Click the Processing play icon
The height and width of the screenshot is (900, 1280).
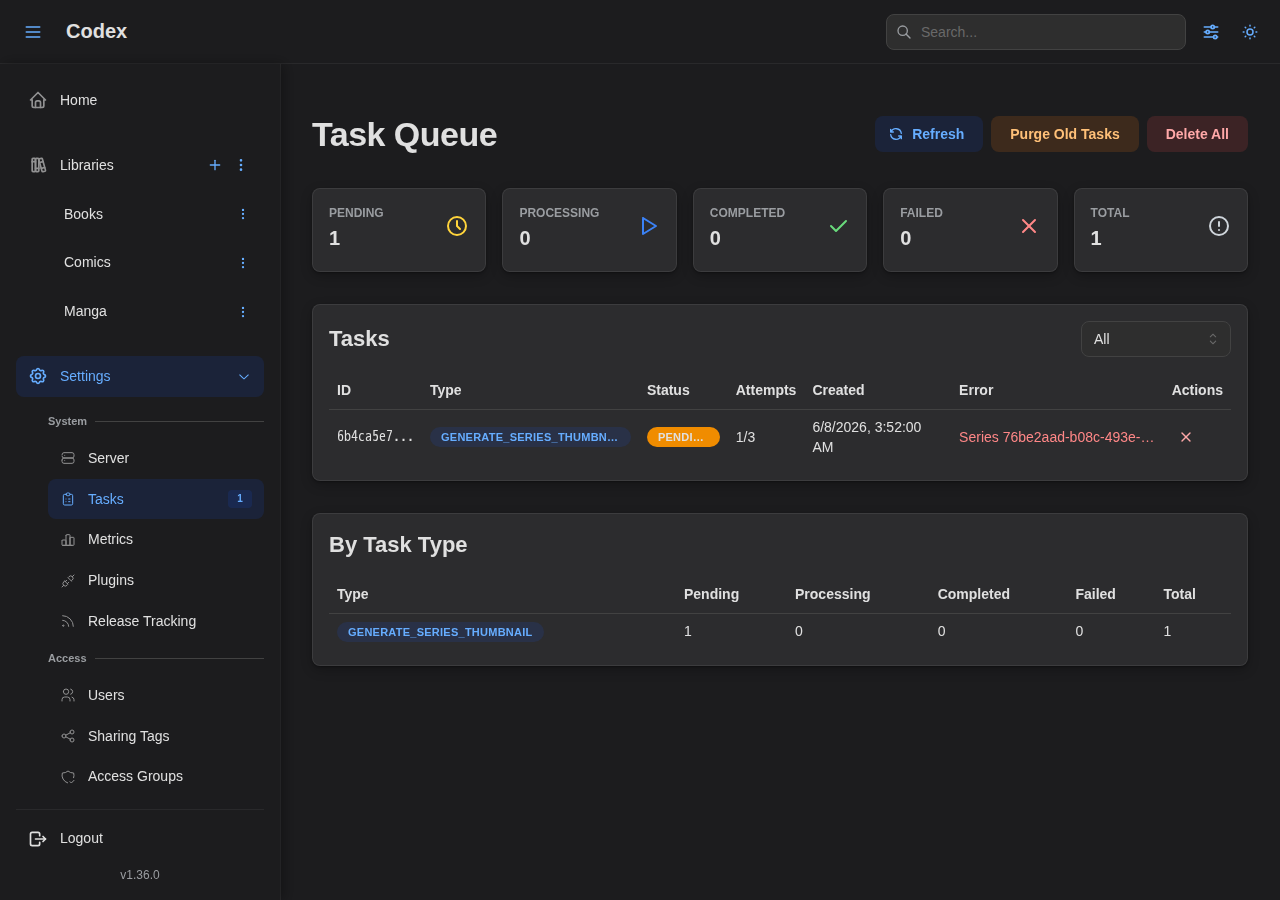[x=648, y=226]
